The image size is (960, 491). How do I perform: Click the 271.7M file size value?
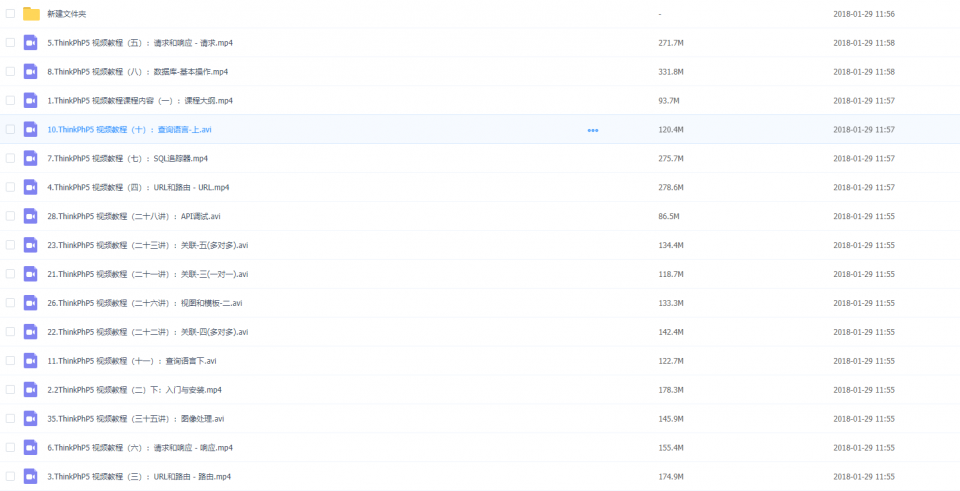pyautogui.click(x=671, y=43)
